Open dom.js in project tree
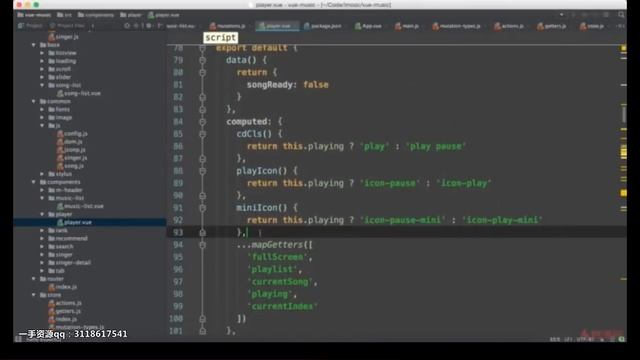The image size is (640, 360). [x=70, y=142]
